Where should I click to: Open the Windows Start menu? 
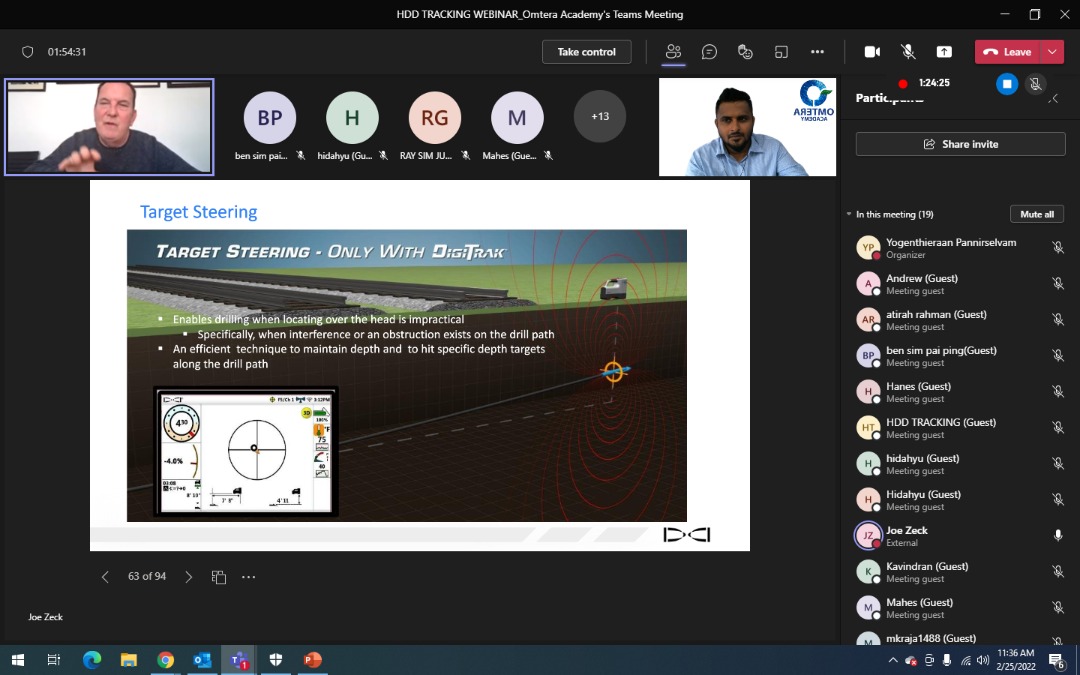[18, 660]
